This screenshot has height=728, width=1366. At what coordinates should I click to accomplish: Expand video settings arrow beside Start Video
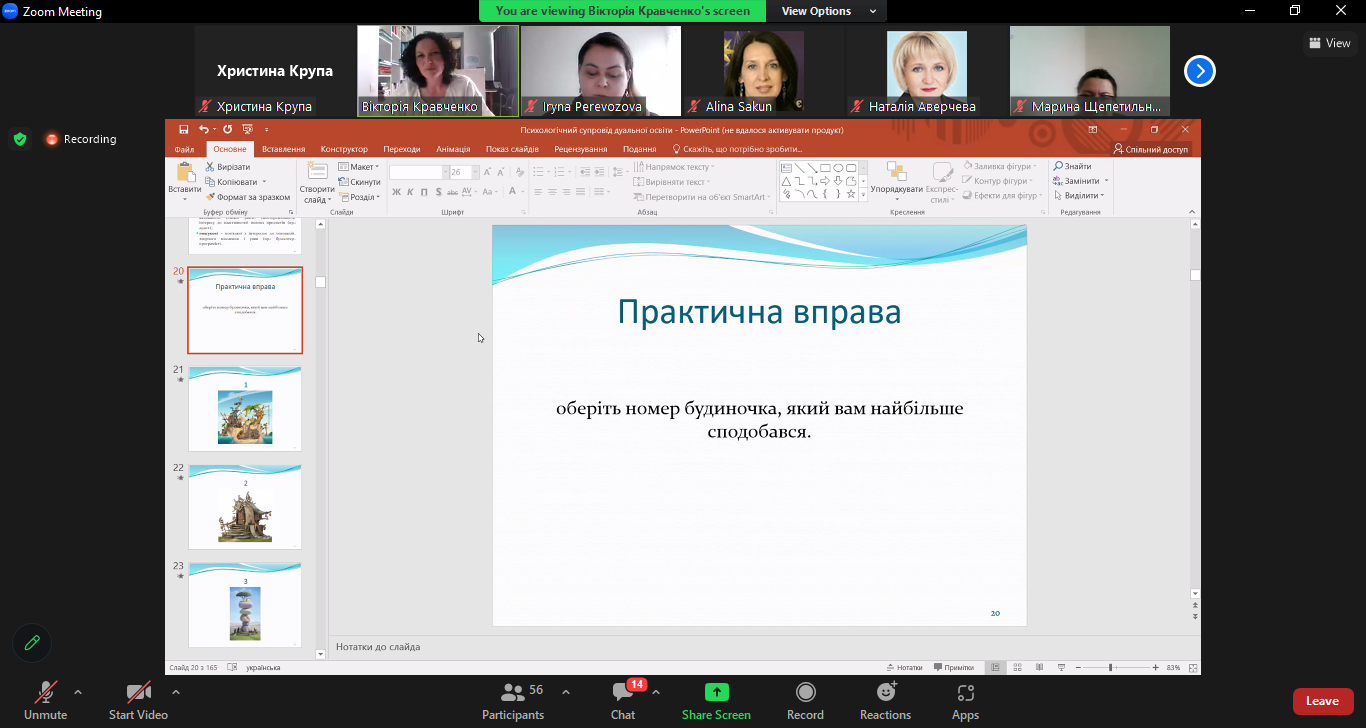click(x=176, y=692)
